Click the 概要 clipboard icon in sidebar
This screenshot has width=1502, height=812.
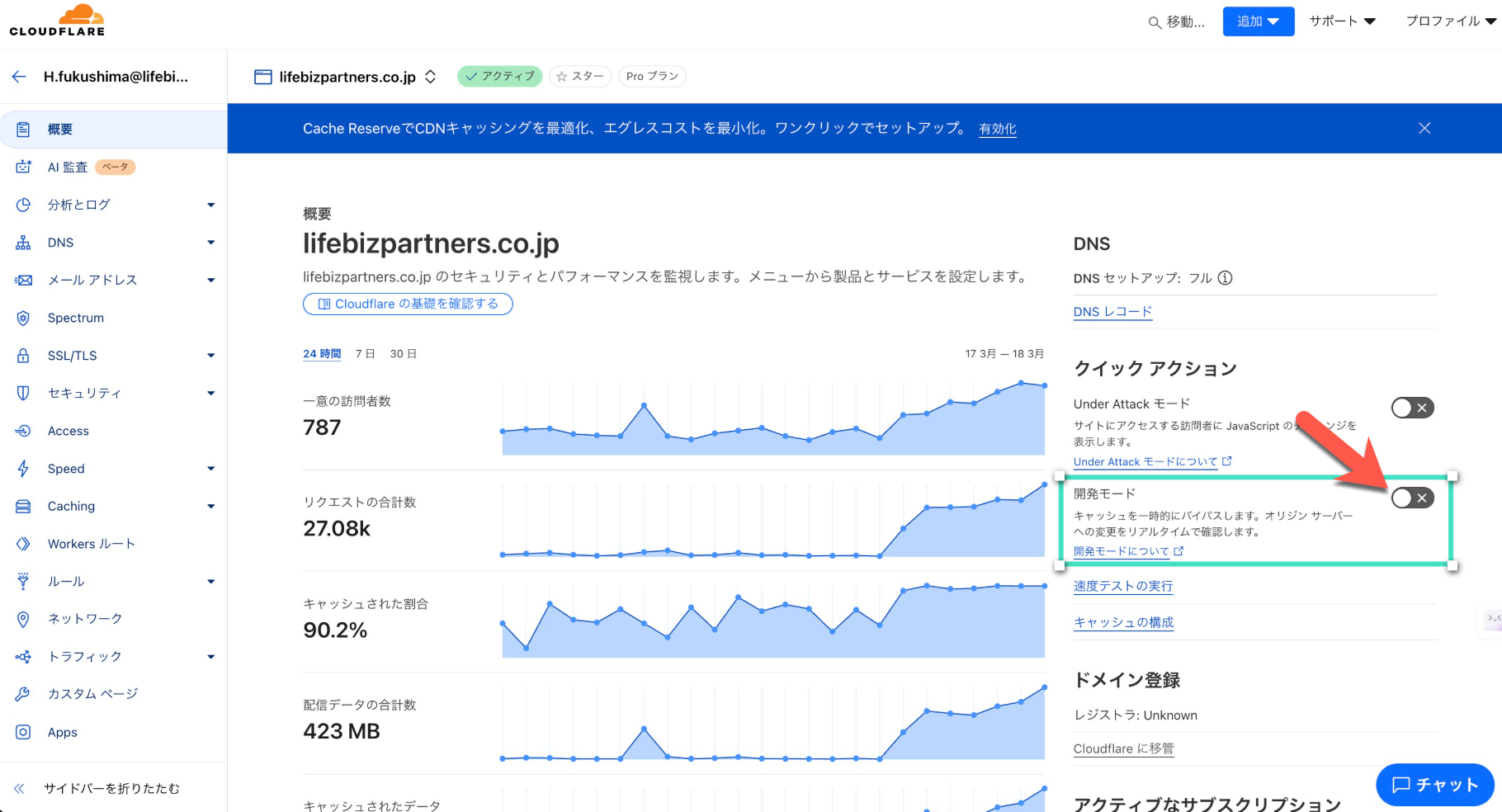tap(23, 130)
